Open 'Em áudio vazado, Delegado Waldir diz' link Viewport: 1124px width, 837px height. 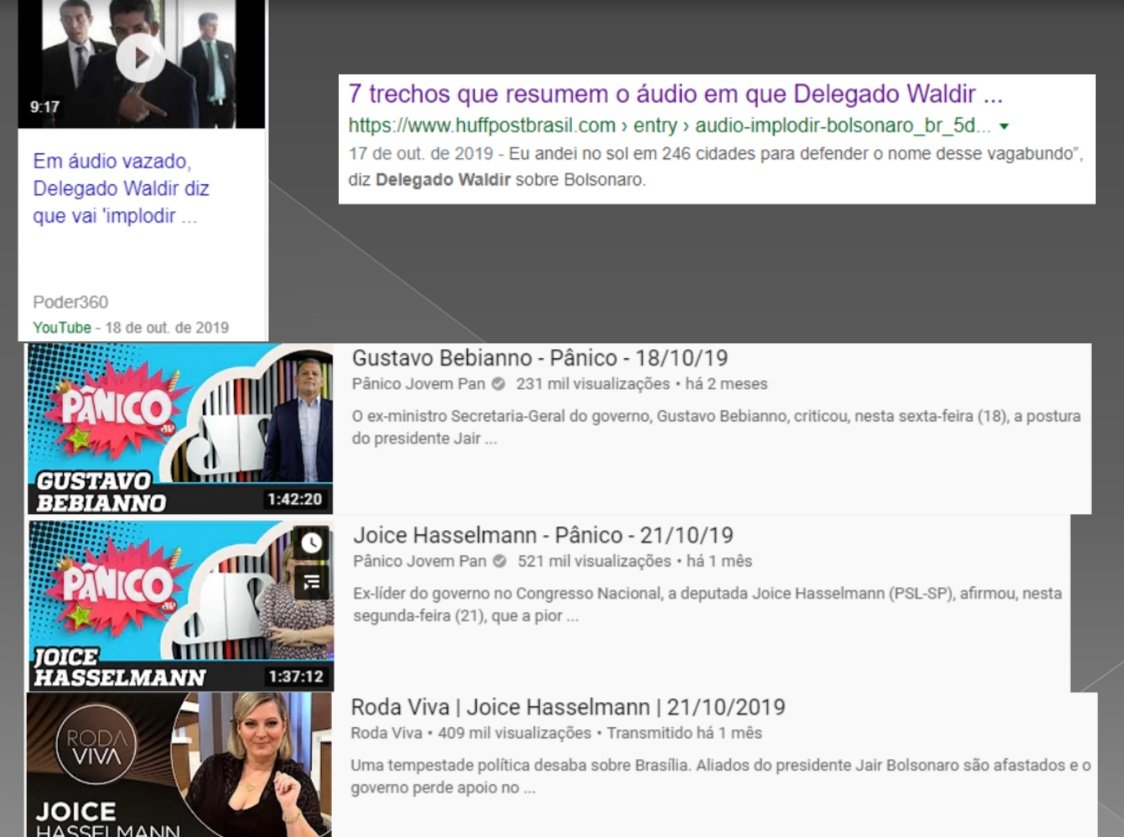click(x=121, y=188)
